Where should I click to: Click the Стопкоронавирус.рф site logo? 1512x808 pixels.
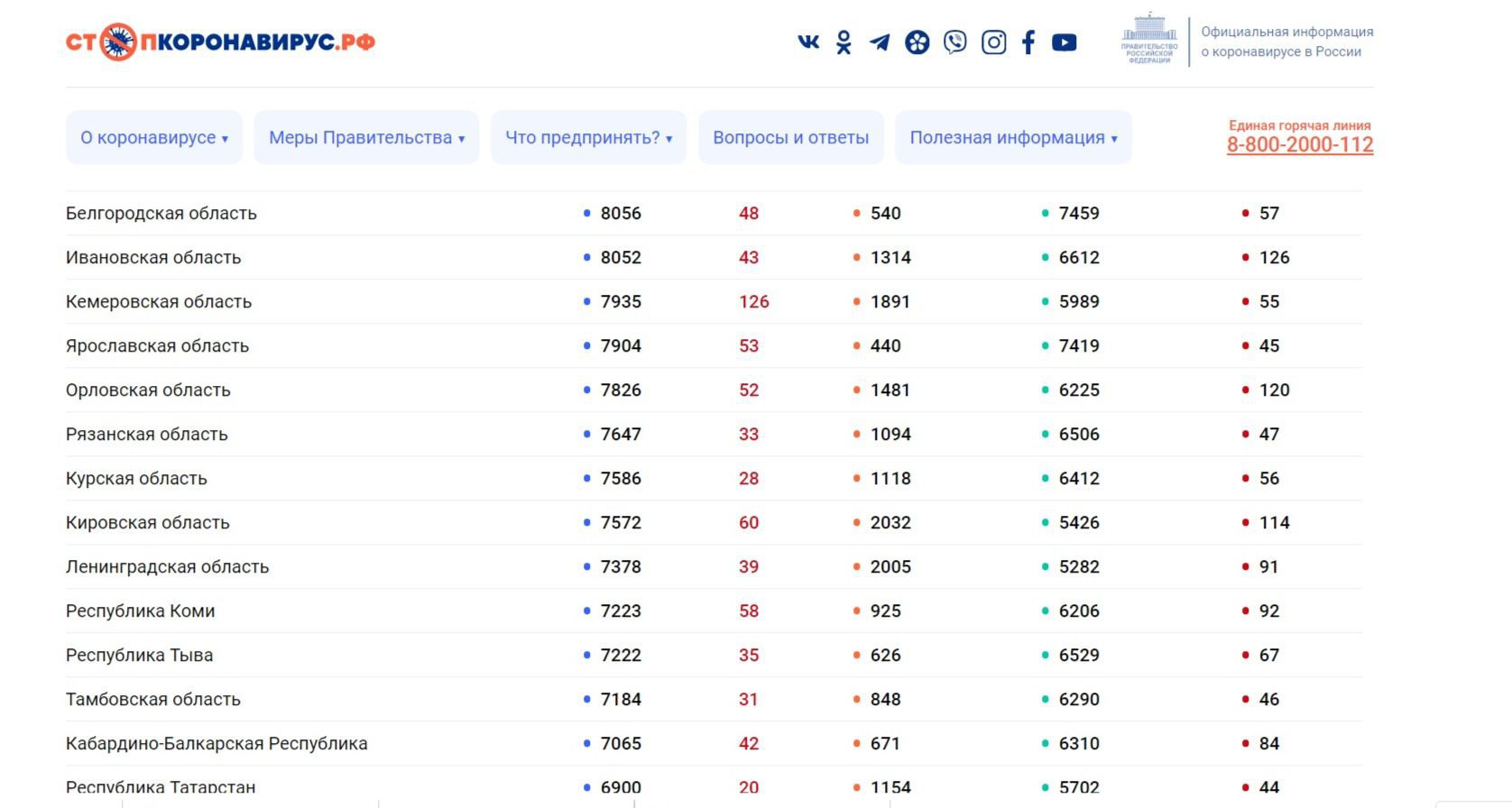[x=220, y=42]
